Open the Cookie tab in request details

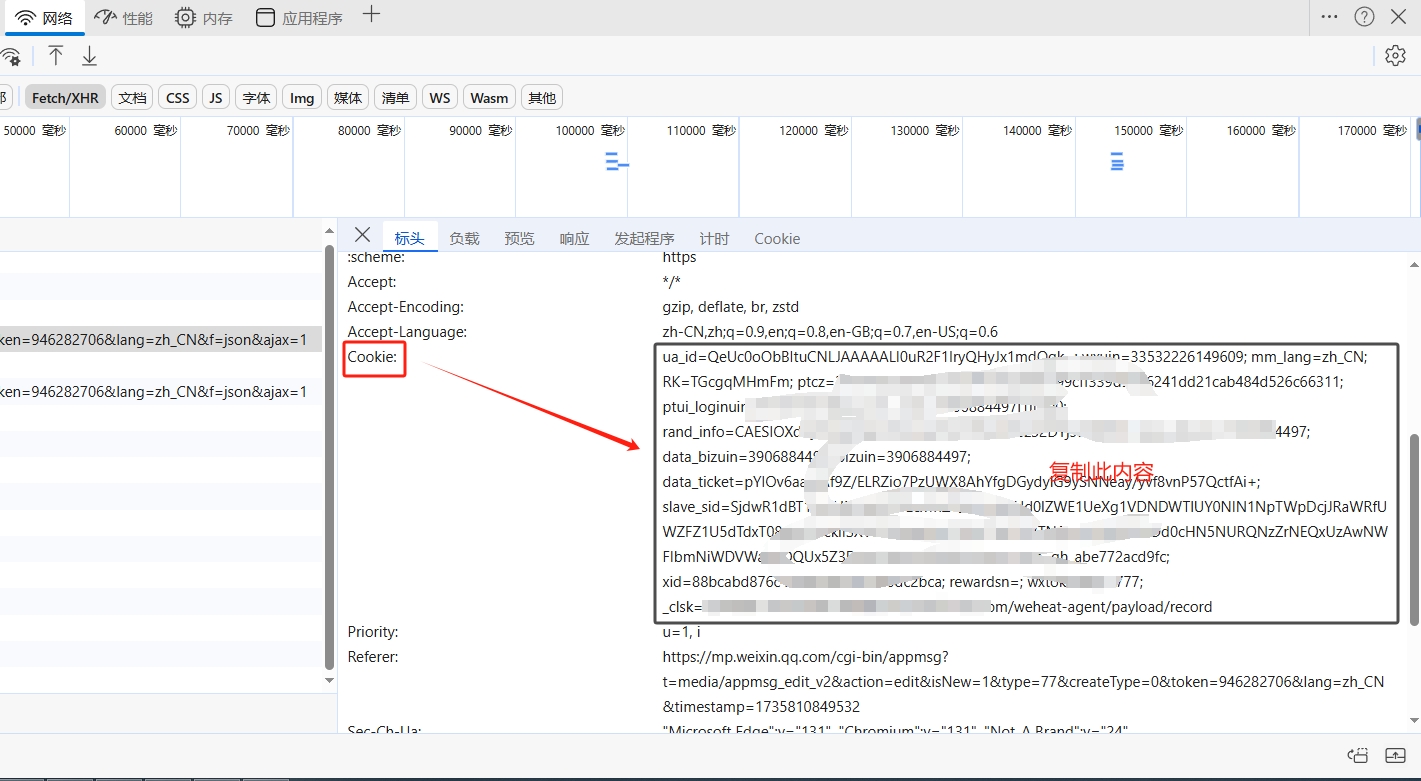(x=777, y=239)
